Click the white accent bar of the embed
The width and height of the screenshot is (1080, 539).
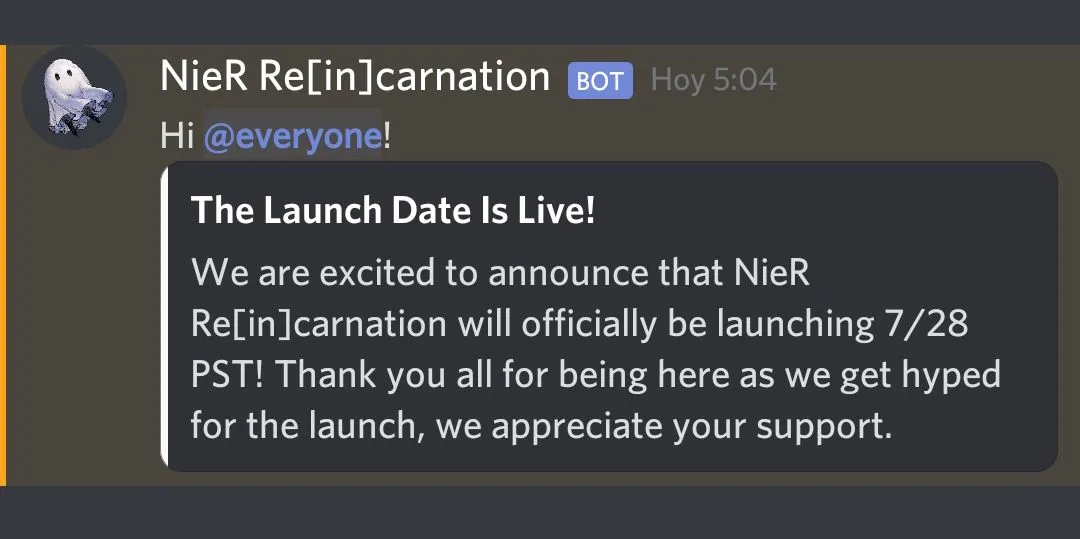[x=164, y=317]
